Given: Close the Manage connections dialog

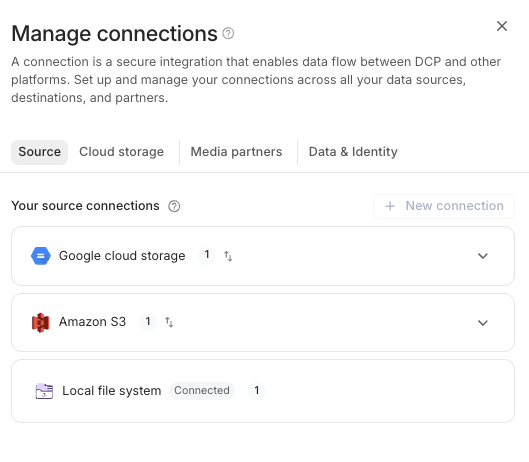Looking at the screenshot, I should click(502, 26).
